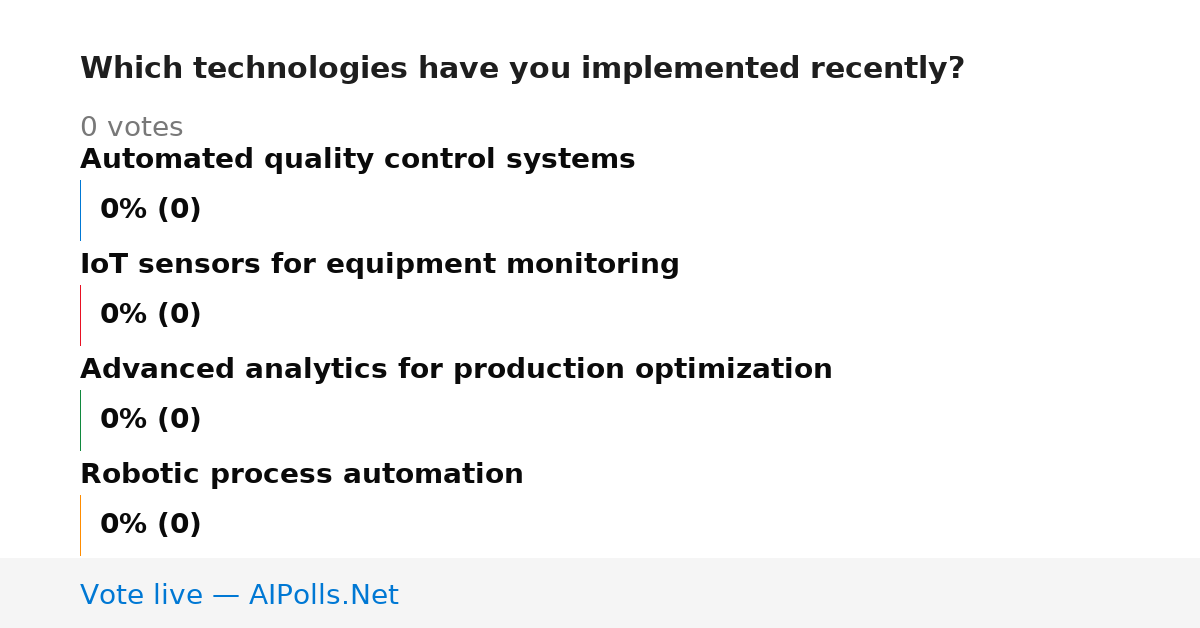Click the orange result bar for Robotic automation
1200x628 pixels.
pos(80,525)
